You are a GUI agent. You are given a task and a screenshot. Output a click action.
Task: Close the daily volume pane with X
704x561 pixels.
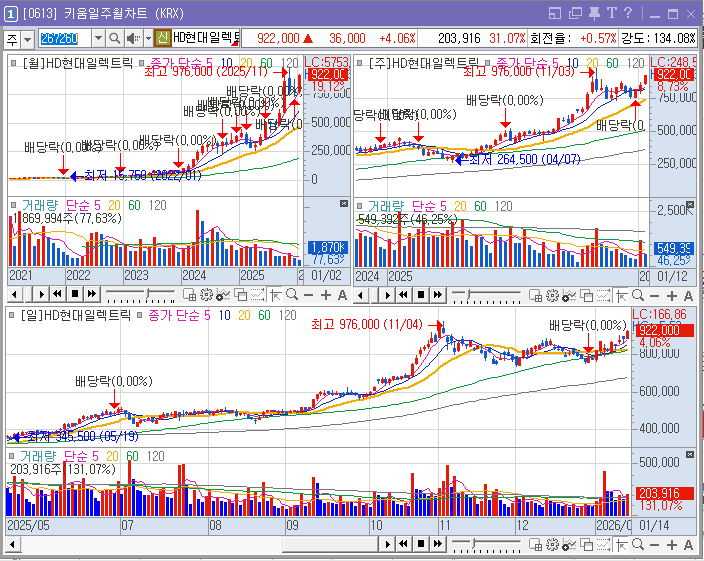(690, 455)
